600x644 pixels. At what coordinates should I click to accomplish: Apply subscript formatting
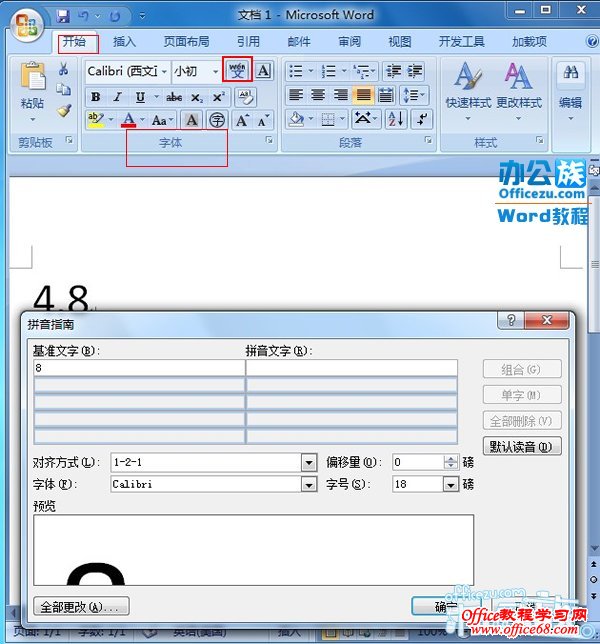196,97
